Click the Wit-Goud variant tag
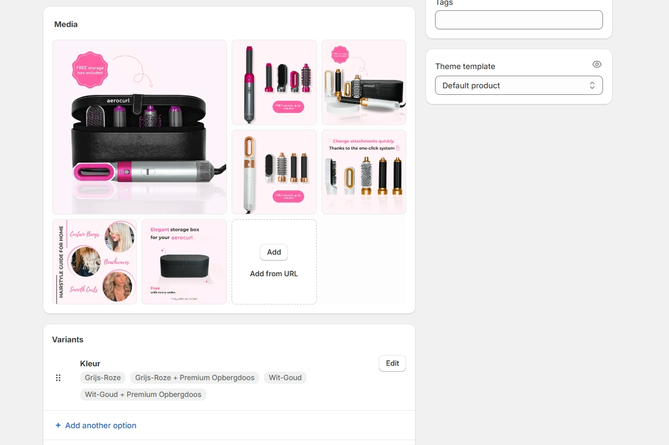Image resolution: width=669 pixels, height=445 pixels. (285, 378)
